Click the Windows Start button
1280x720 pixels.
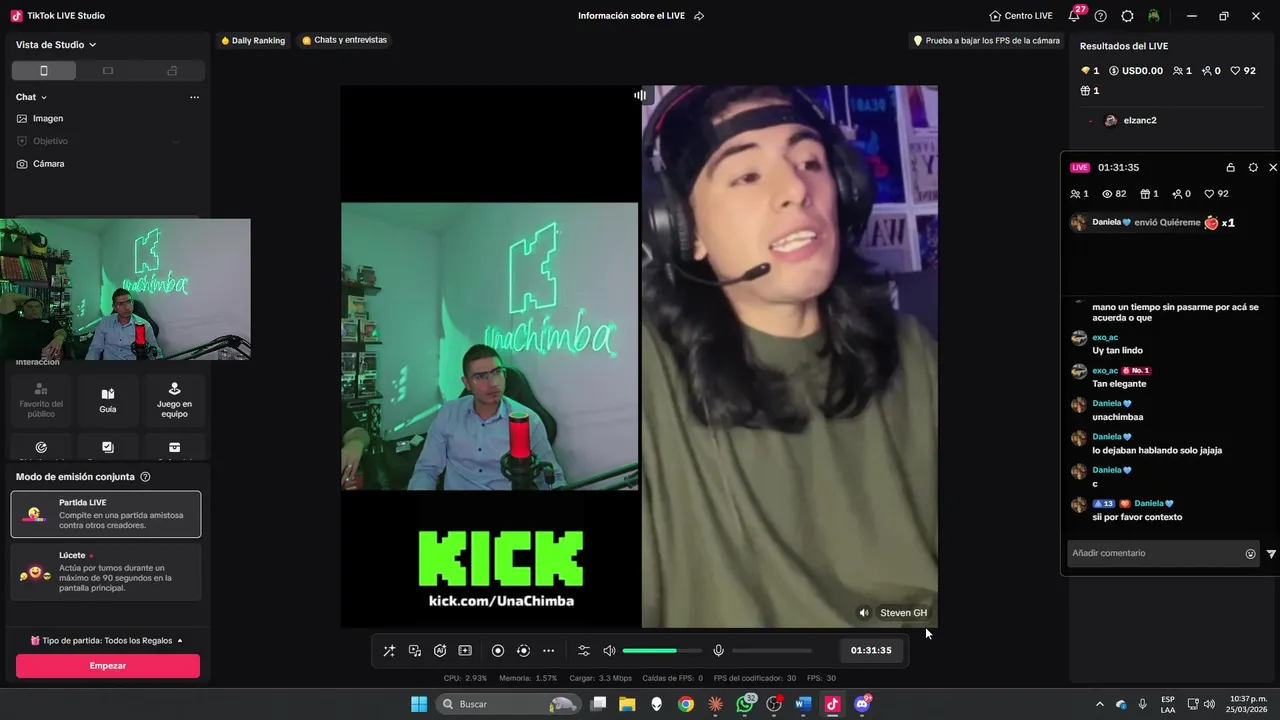[x=419, y=704]
